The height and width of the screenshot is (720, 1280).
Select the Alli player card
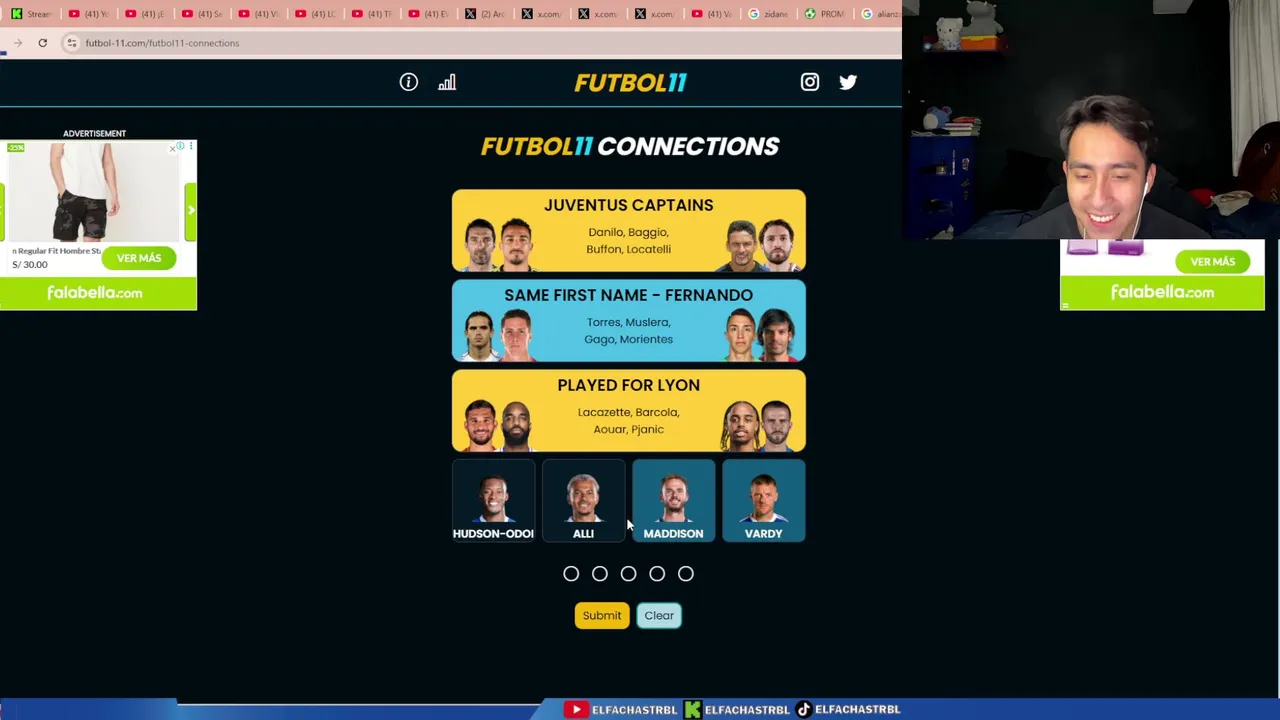pyautogui.click(x=583, y=501)
